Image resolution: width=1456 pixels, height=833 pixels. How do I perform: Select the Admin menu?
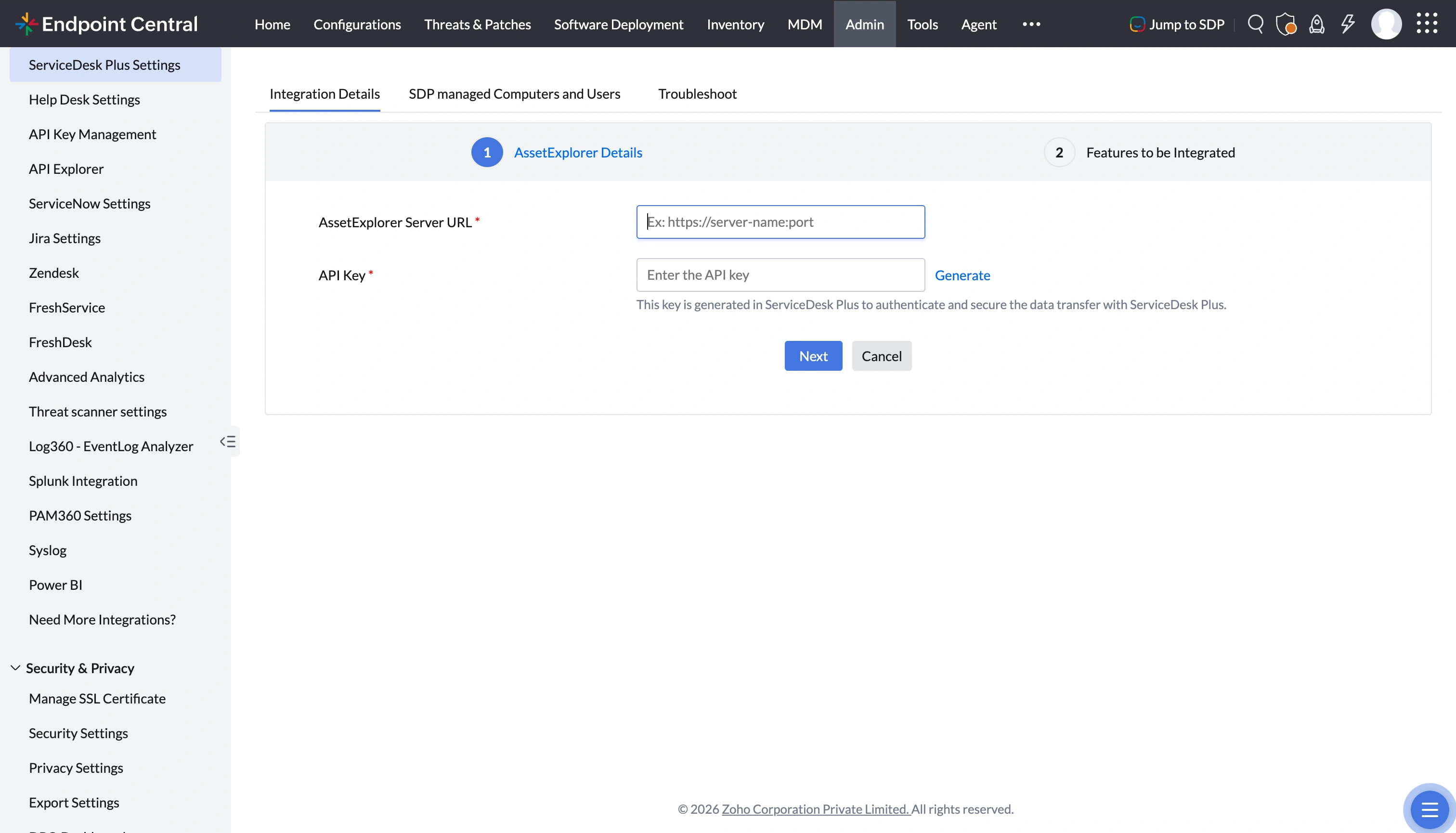[x=864, y=24]
